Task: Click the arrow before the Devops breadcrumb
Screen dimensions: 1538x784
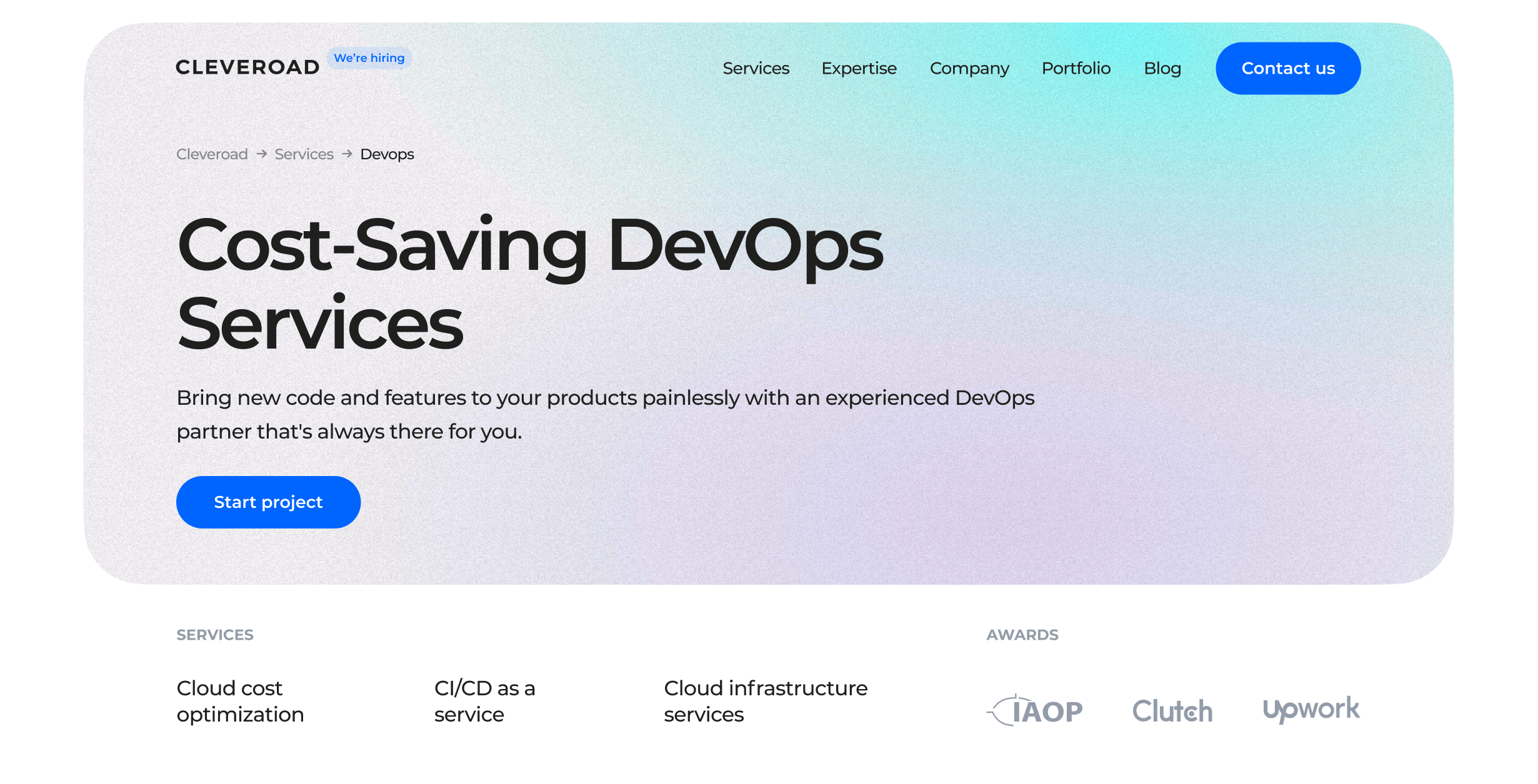Action: tap(346, 154)
